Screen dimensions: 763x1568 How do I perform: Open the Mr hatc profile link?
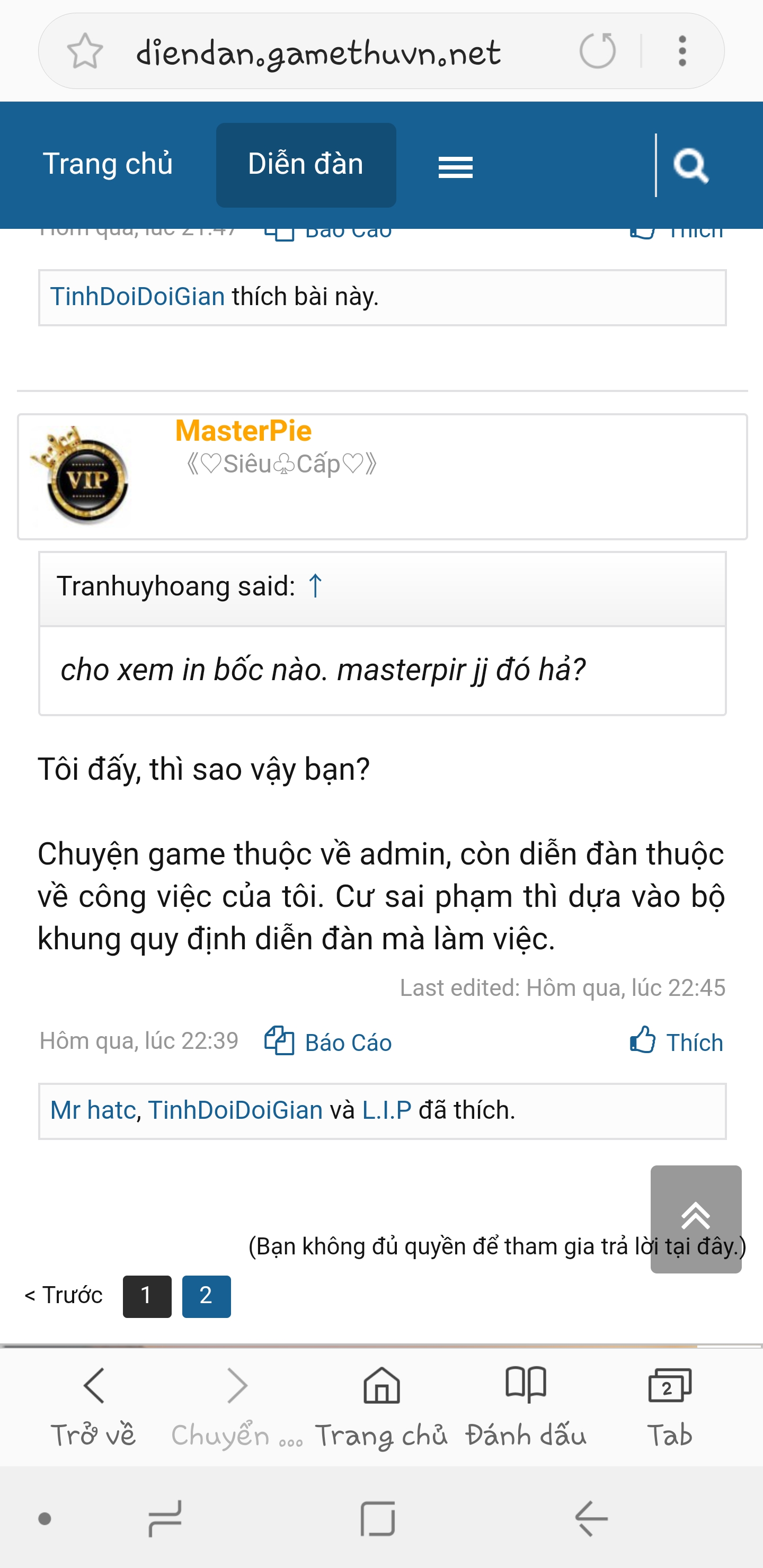[x=93, y=1110]
